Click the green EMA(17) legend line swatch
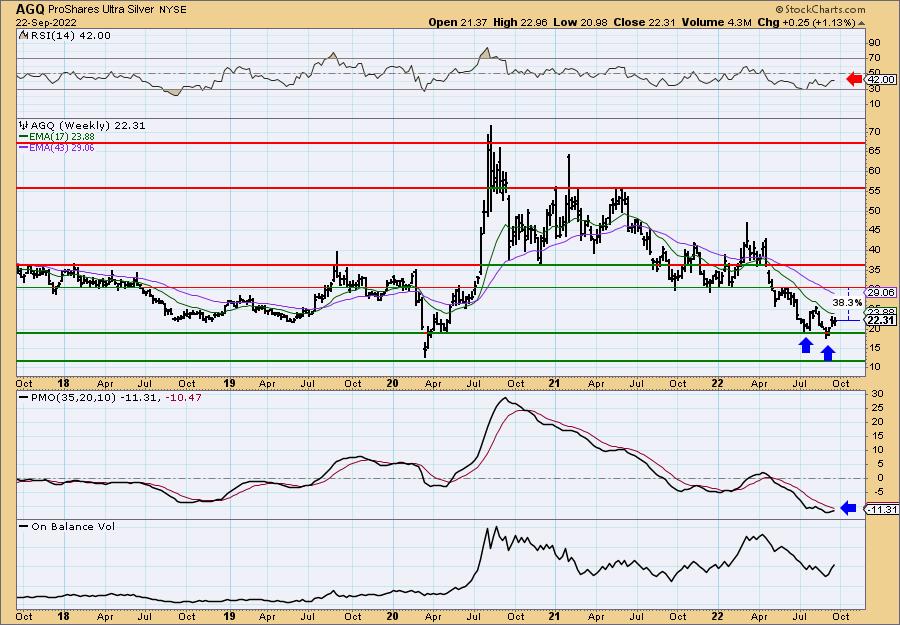The height and width of the screenshot is (625, 900). 24,137
